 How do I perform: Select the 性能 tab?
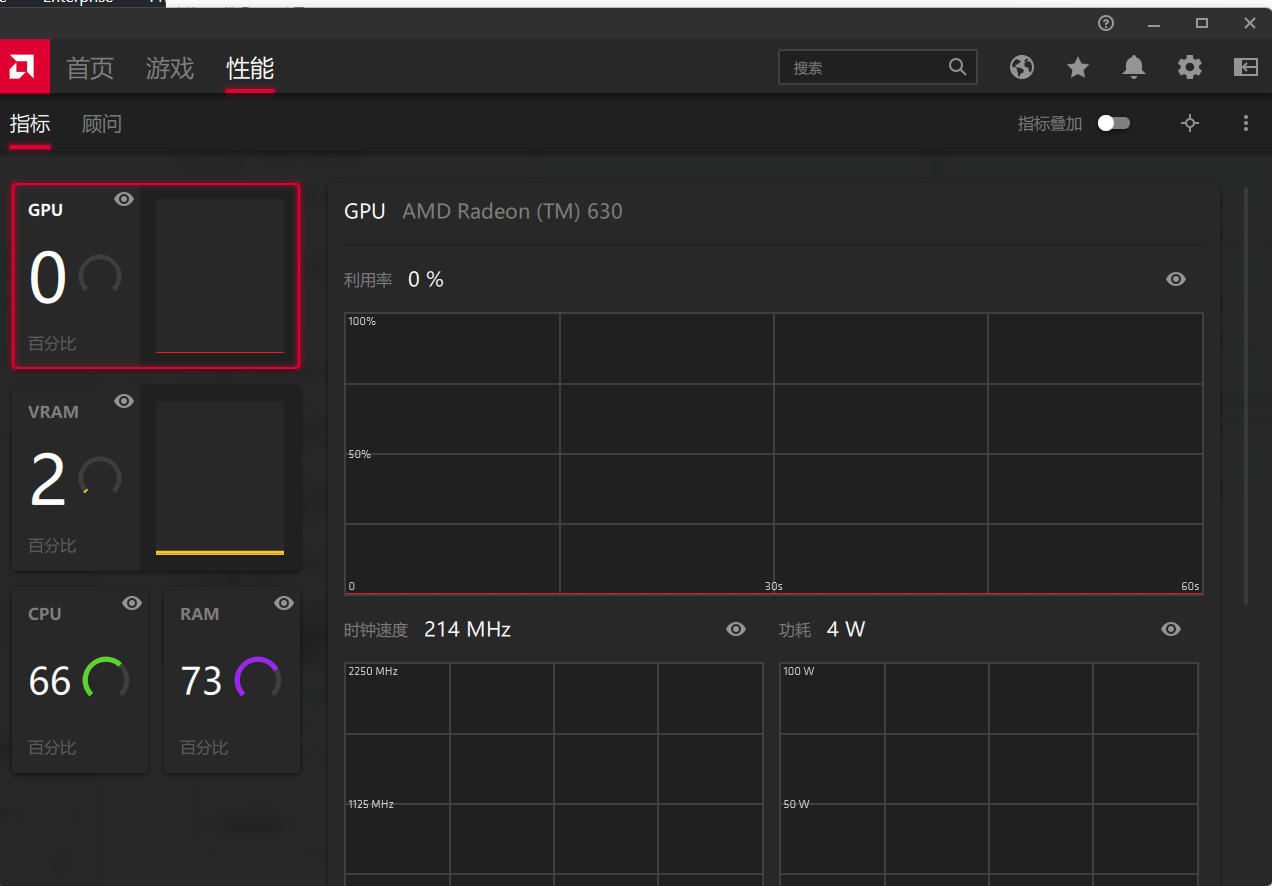pyautogui.click(x=250, y=68)
